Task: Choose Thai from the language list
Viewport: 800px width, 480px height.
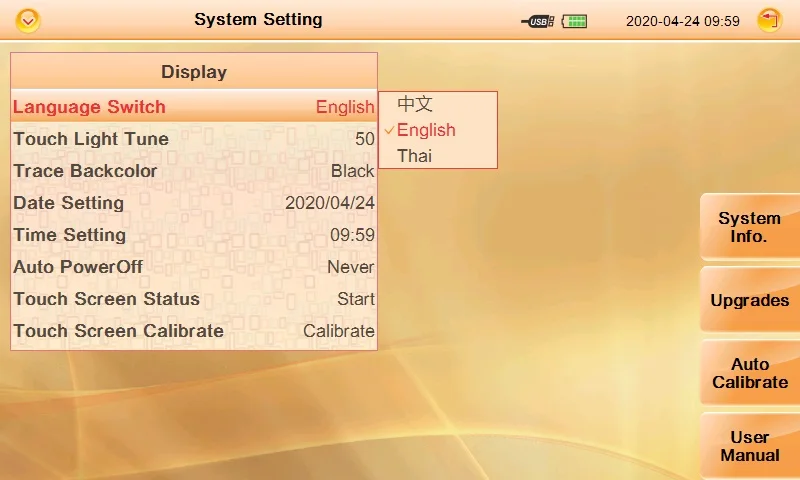Action: pos(414,156)
